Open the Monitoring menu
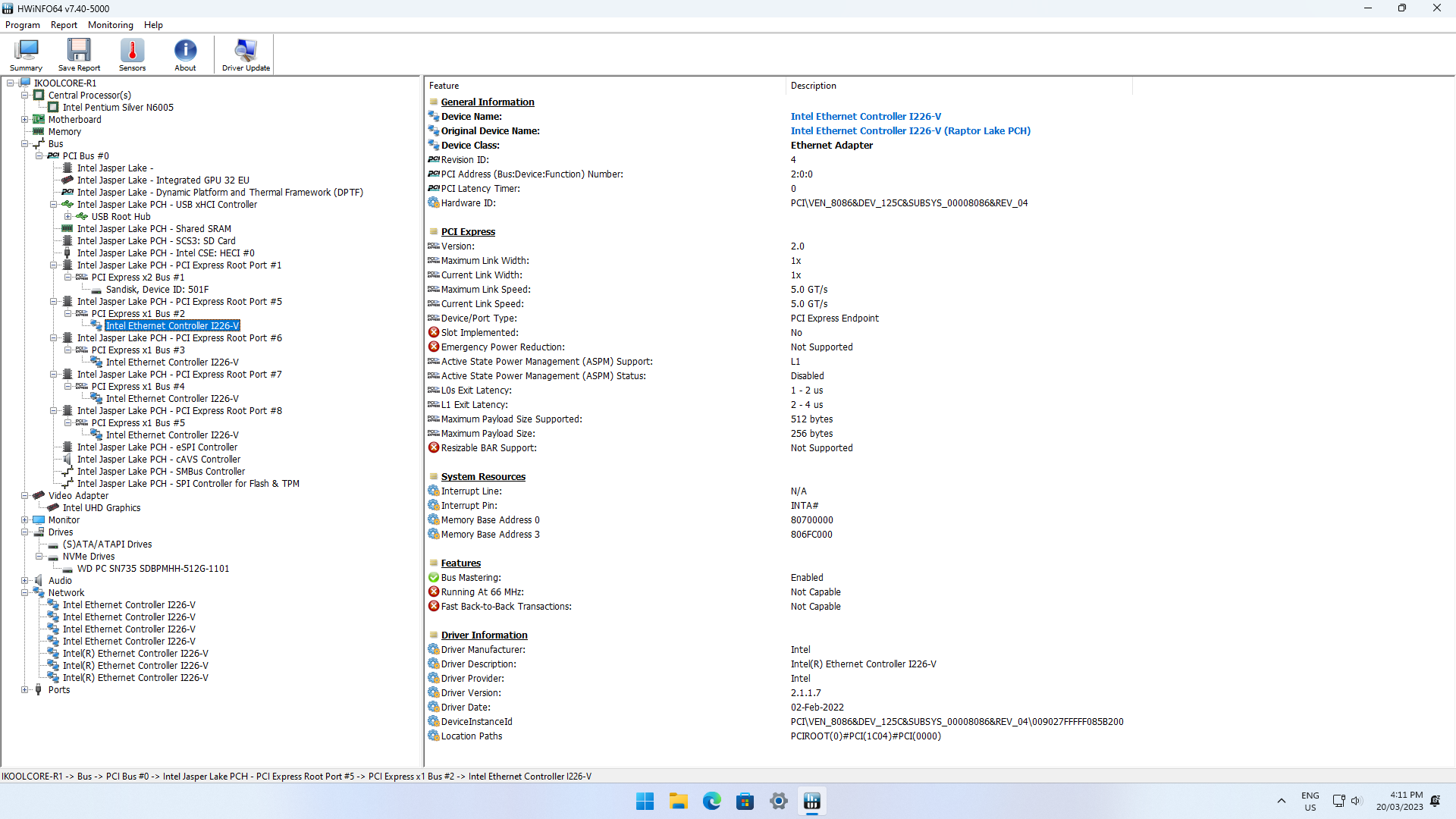 click(x=111, y=25)
